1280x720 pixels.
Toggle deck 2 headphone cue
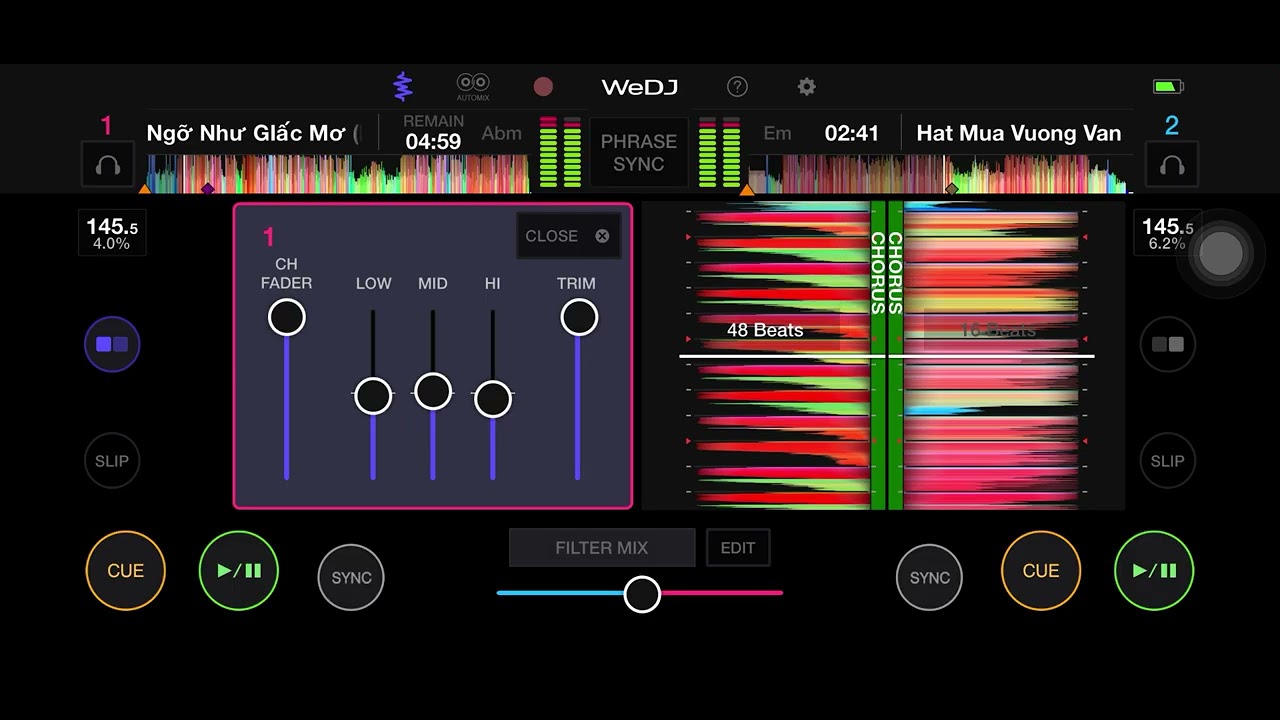[x=1172, y=166]
